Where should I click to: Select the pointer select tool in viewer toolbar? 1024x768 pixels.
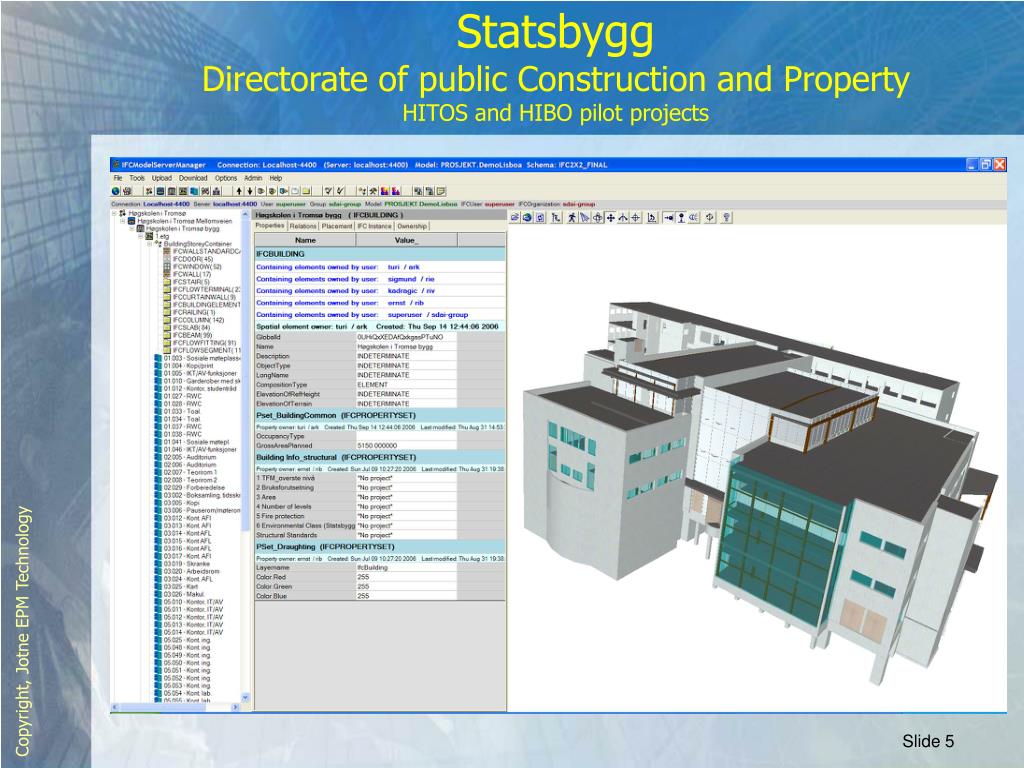(584, 217)
